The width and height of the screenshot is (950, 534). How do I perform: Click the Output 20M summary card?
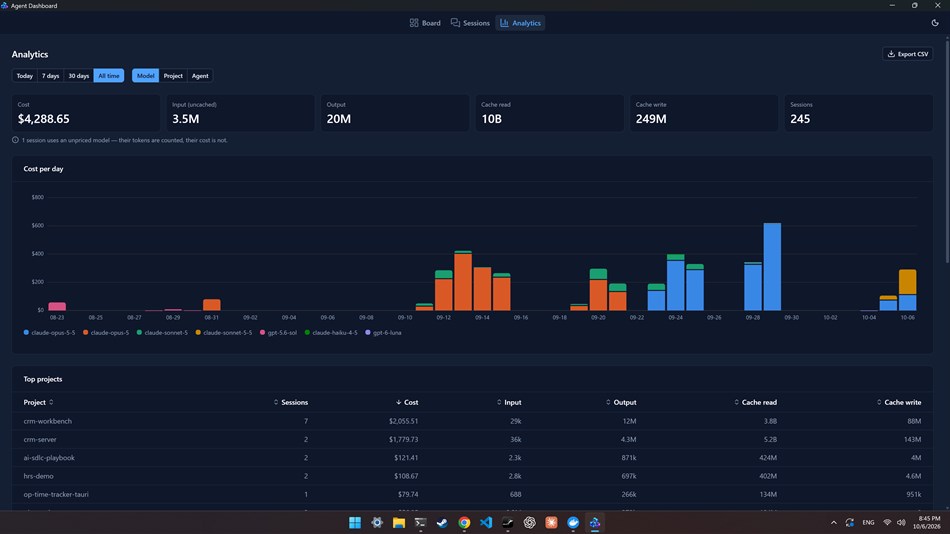click(395, 113)
